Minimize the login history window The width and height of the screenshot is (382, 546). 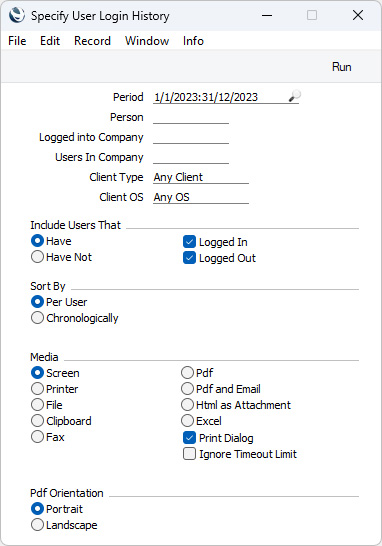point(267,15)
